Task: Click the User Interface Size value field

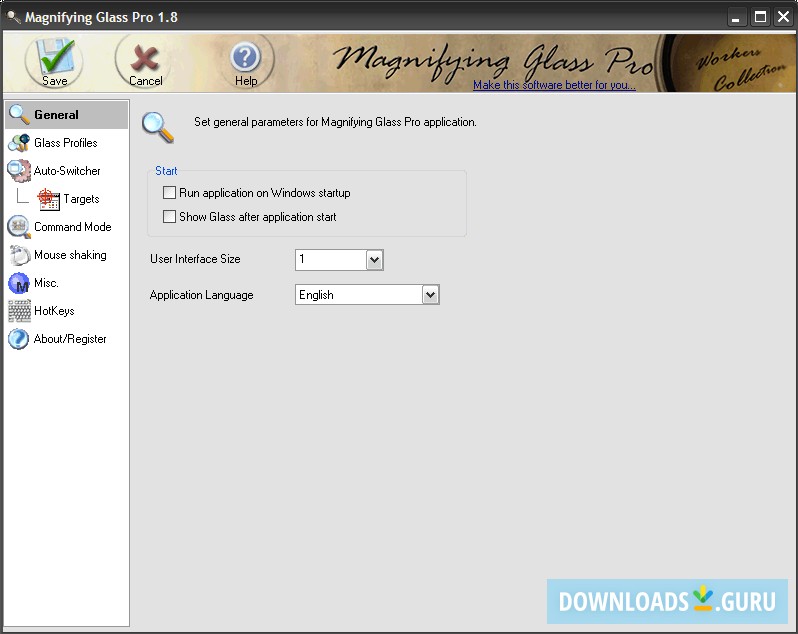Action: pyautogui.click(x=331, y=260)
